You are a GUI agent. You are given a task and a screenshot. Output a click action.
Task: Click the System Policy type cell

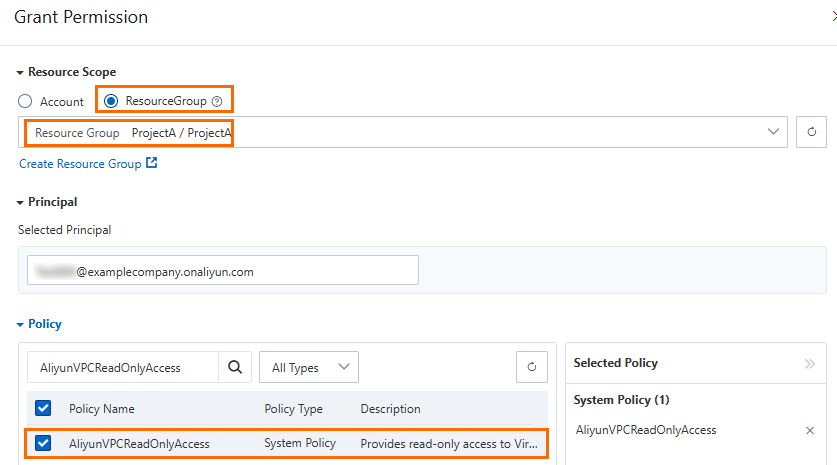300,443
